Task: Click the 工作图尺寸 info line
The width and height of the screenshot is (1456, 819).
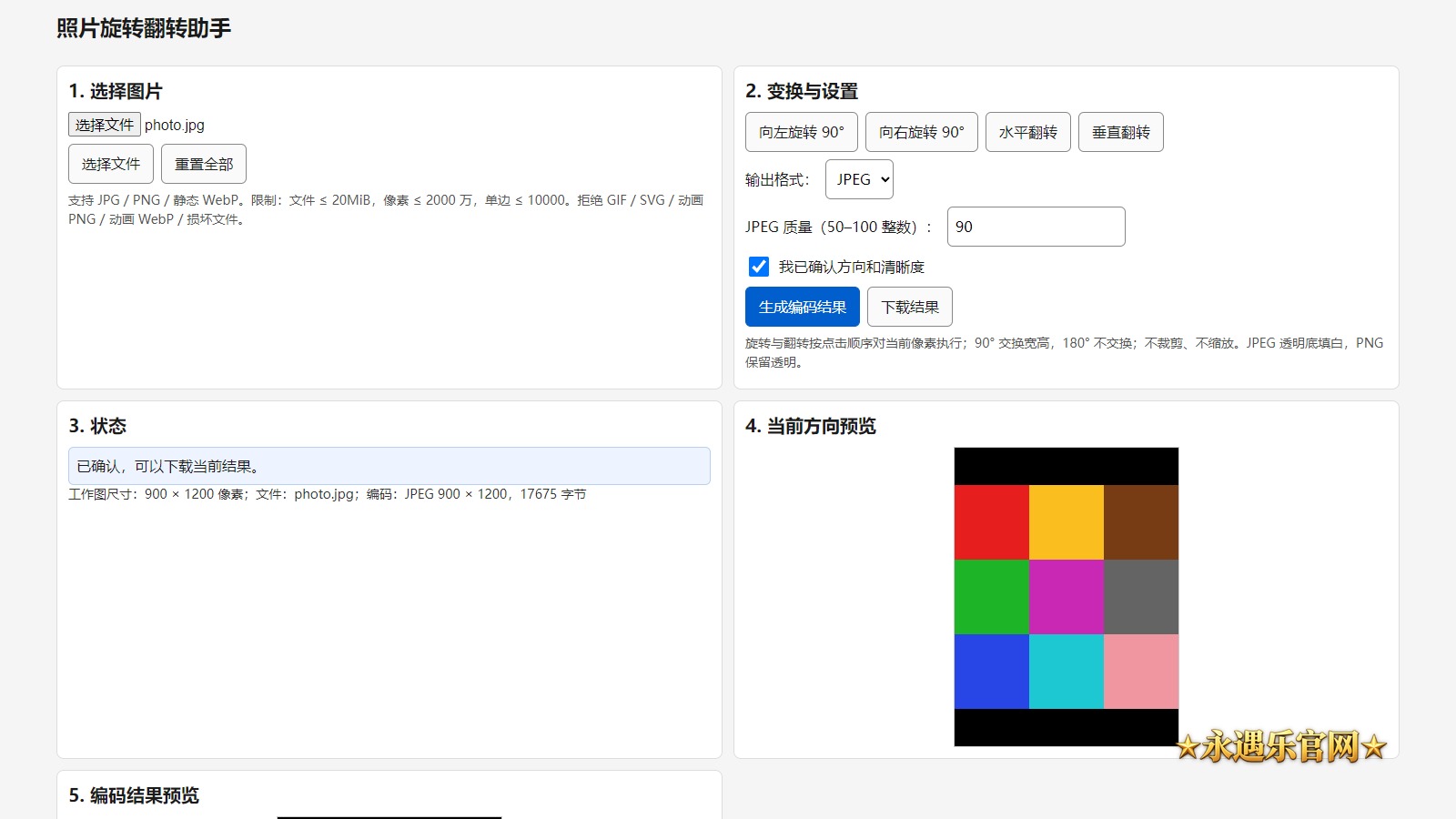Action: pos(328,494)
